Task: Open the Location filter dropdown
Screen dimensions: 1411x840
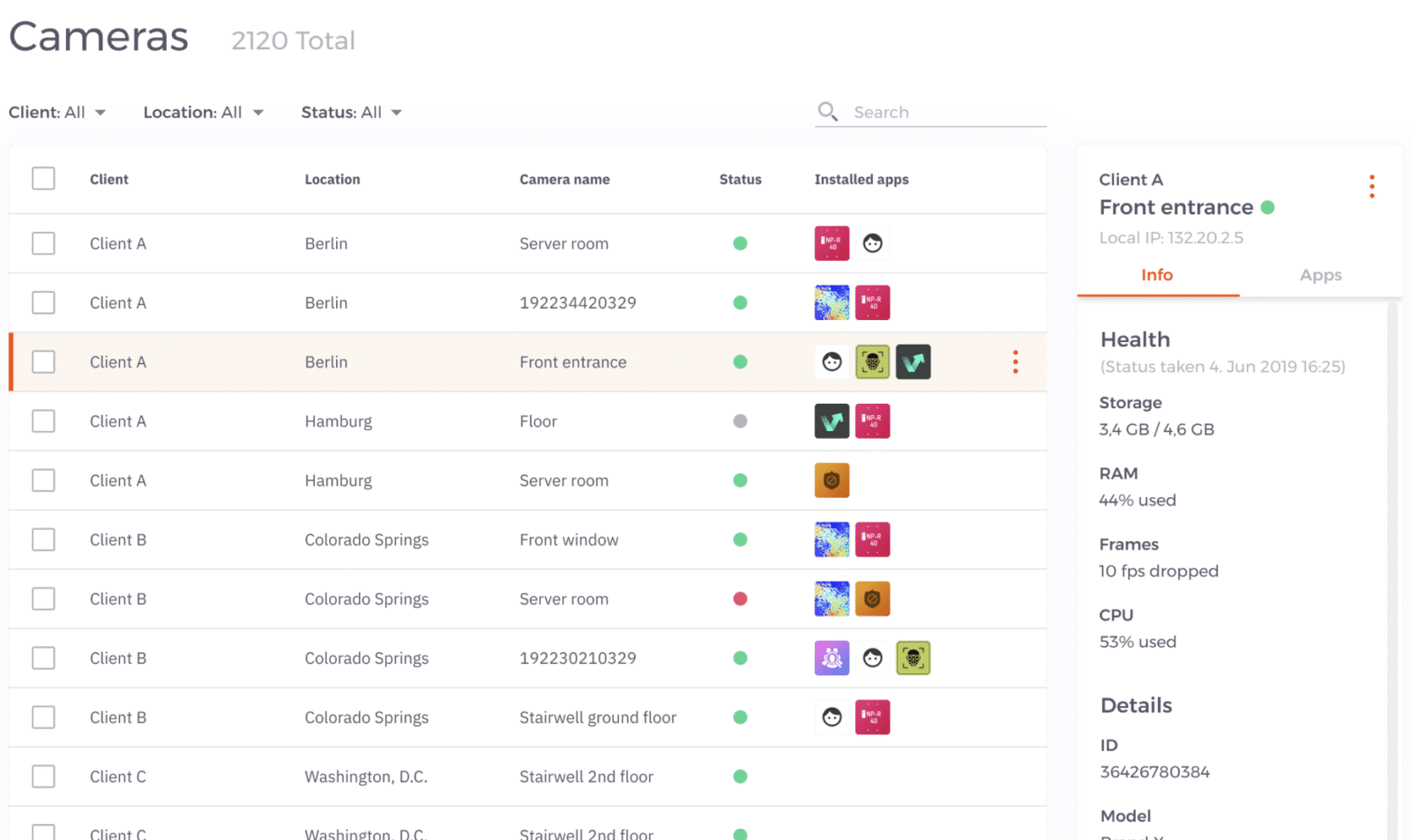Action: [203, 113]
